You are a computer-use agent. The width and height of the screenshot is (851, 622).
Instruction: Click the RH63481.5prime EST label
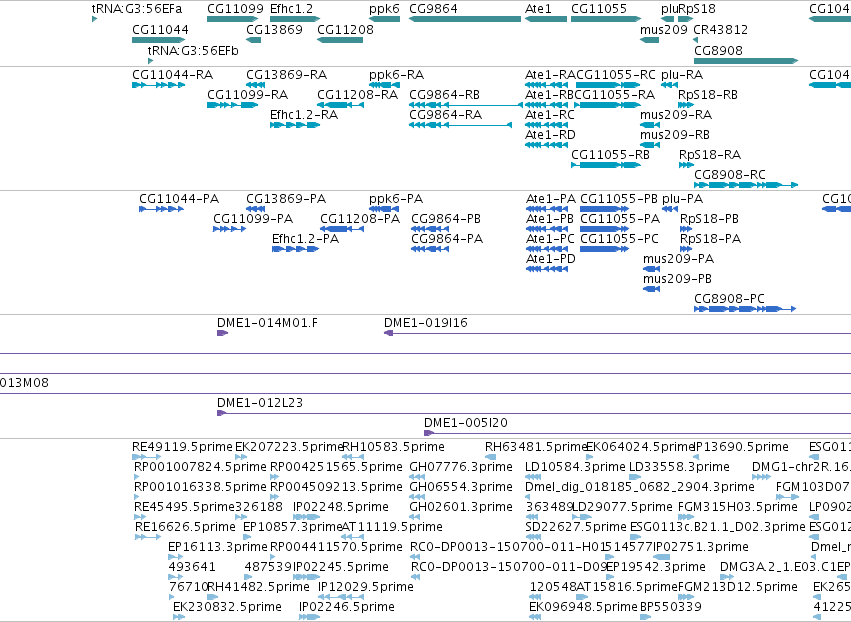(x=537, y=447)
